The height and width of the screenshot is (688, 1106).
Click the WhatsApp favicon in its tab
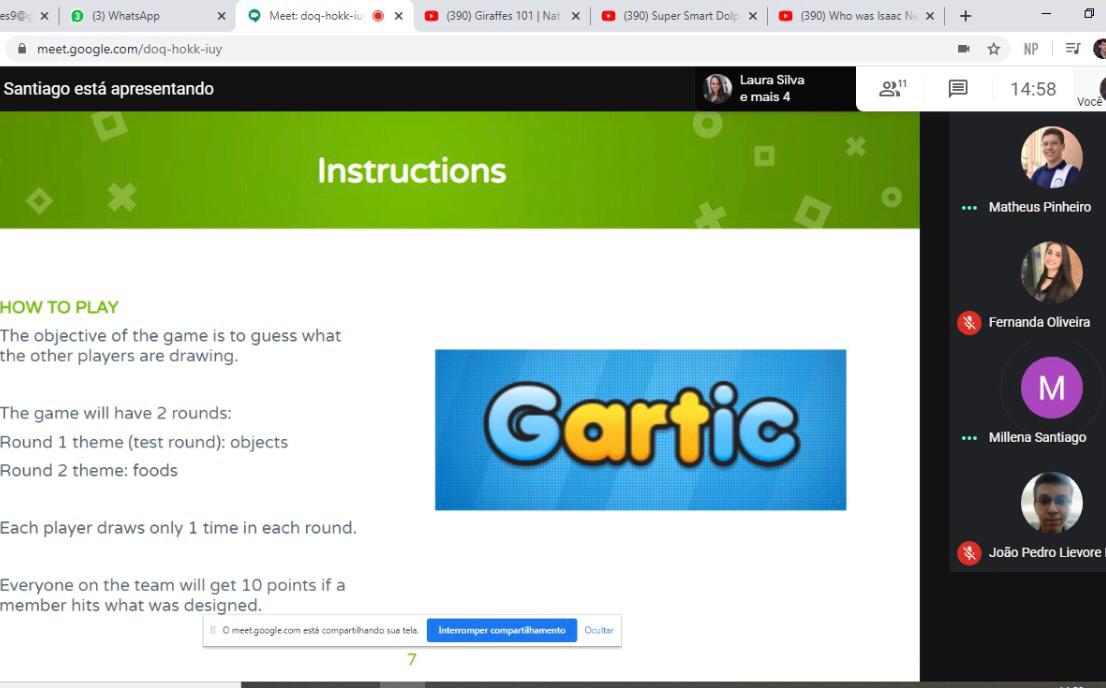pyautogui.click(x=78, y=16)
